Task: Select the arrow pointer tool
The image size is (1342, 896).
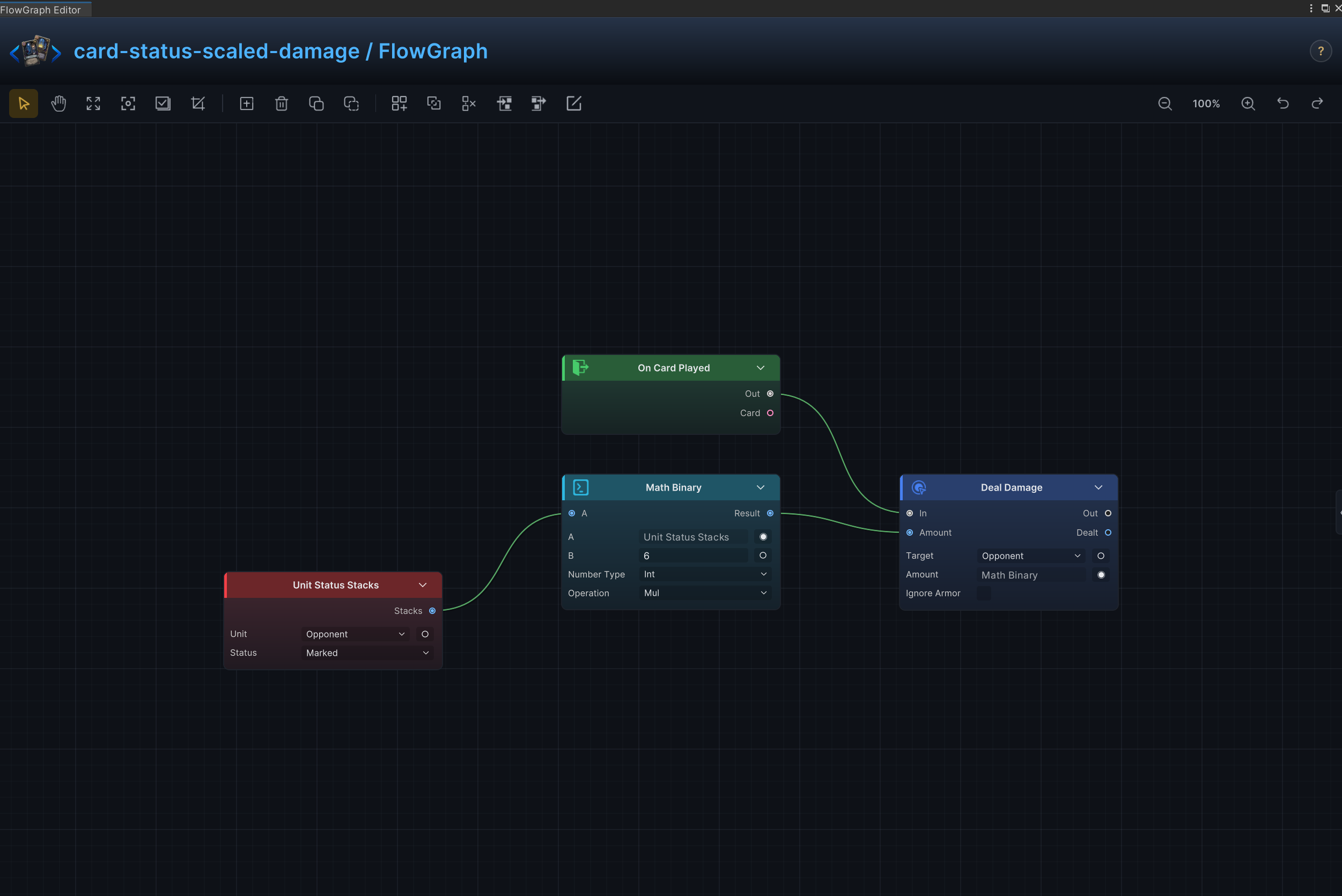Action: pyautogui.click(x=24, y=103)
